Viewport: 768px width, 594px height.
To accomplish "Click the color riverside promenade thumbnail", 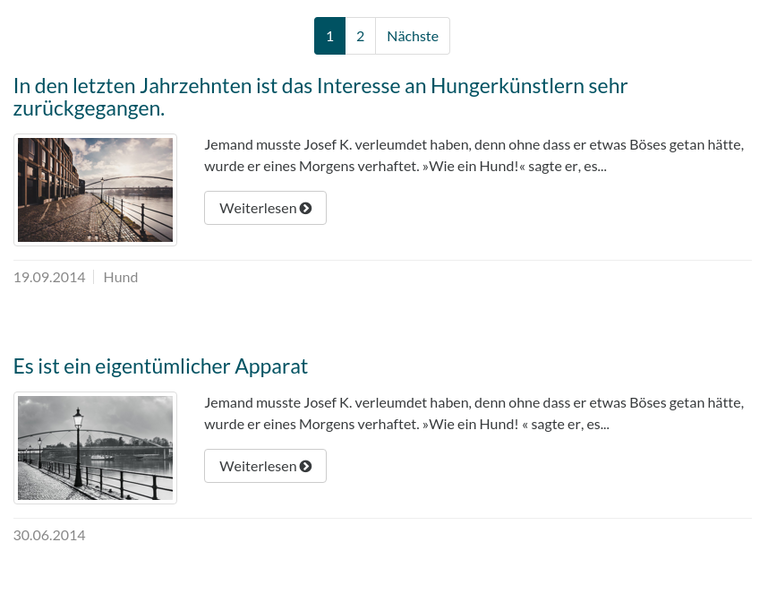I will pyautogui.click(x=95, y=190).
